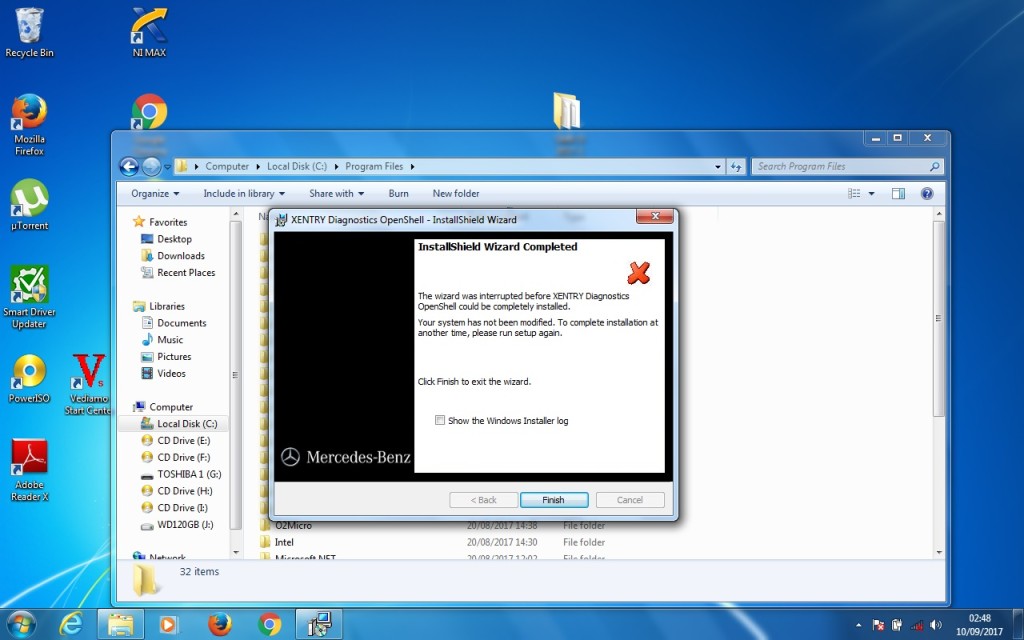
Task: Enable Show the Windows Installer log checkbox
Action: [x=440, y=421]
